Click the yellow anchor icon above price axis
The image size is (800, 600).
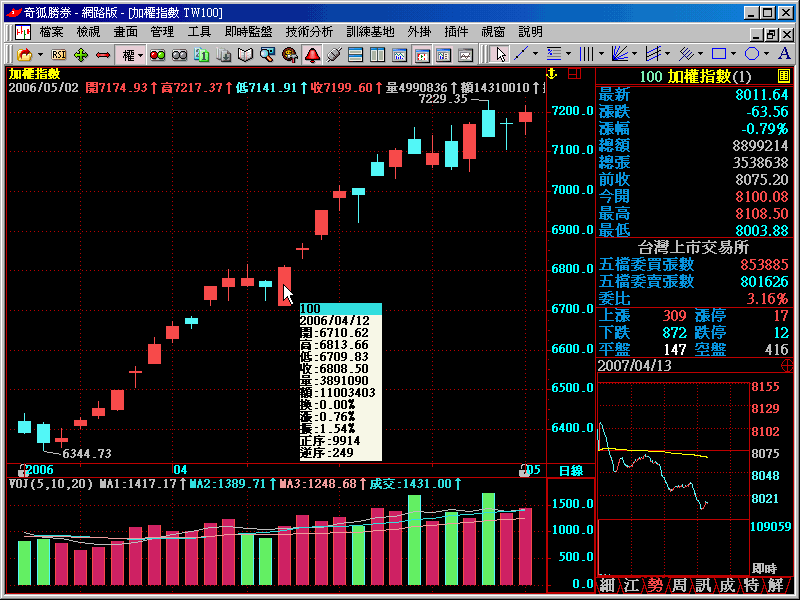pyautogui.click(x=552, y=74)
